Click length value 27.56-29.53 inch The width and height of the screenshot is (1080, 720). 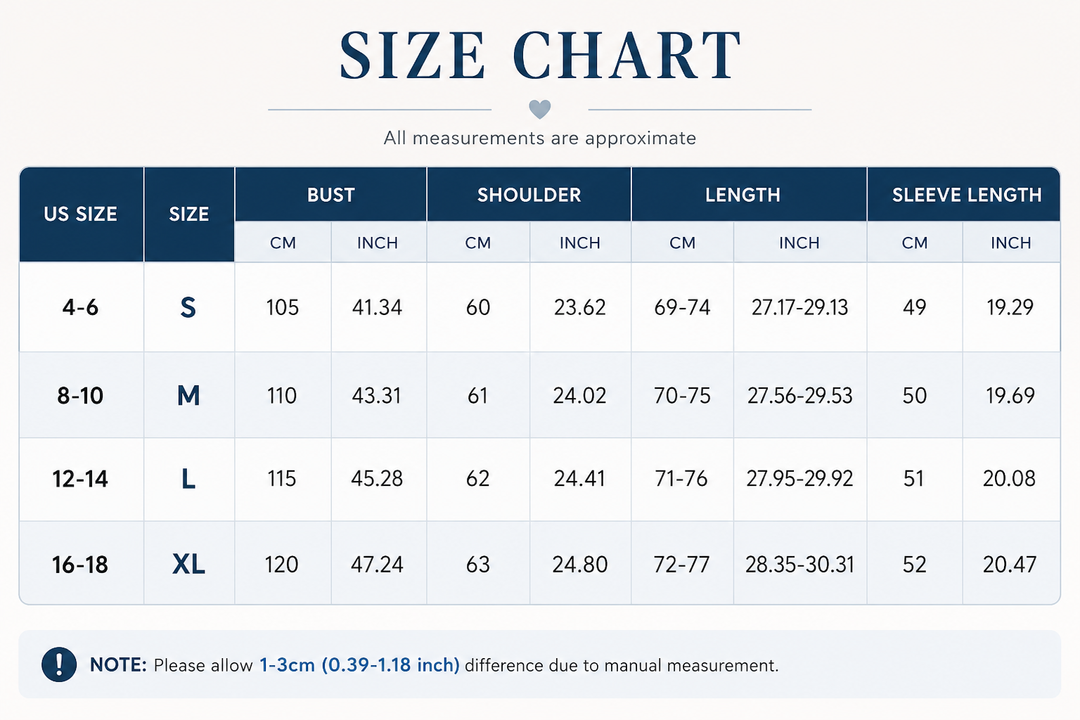800,395
